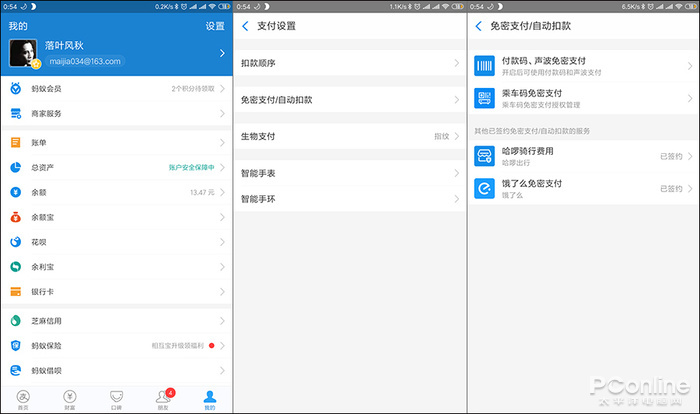
Task: Tap the 哈啰骑行费用 service icon
Action: click(x=484, y=156)
